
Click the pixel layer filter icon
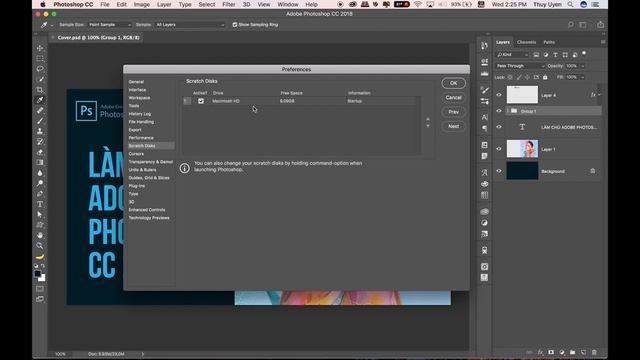[536, 55]
